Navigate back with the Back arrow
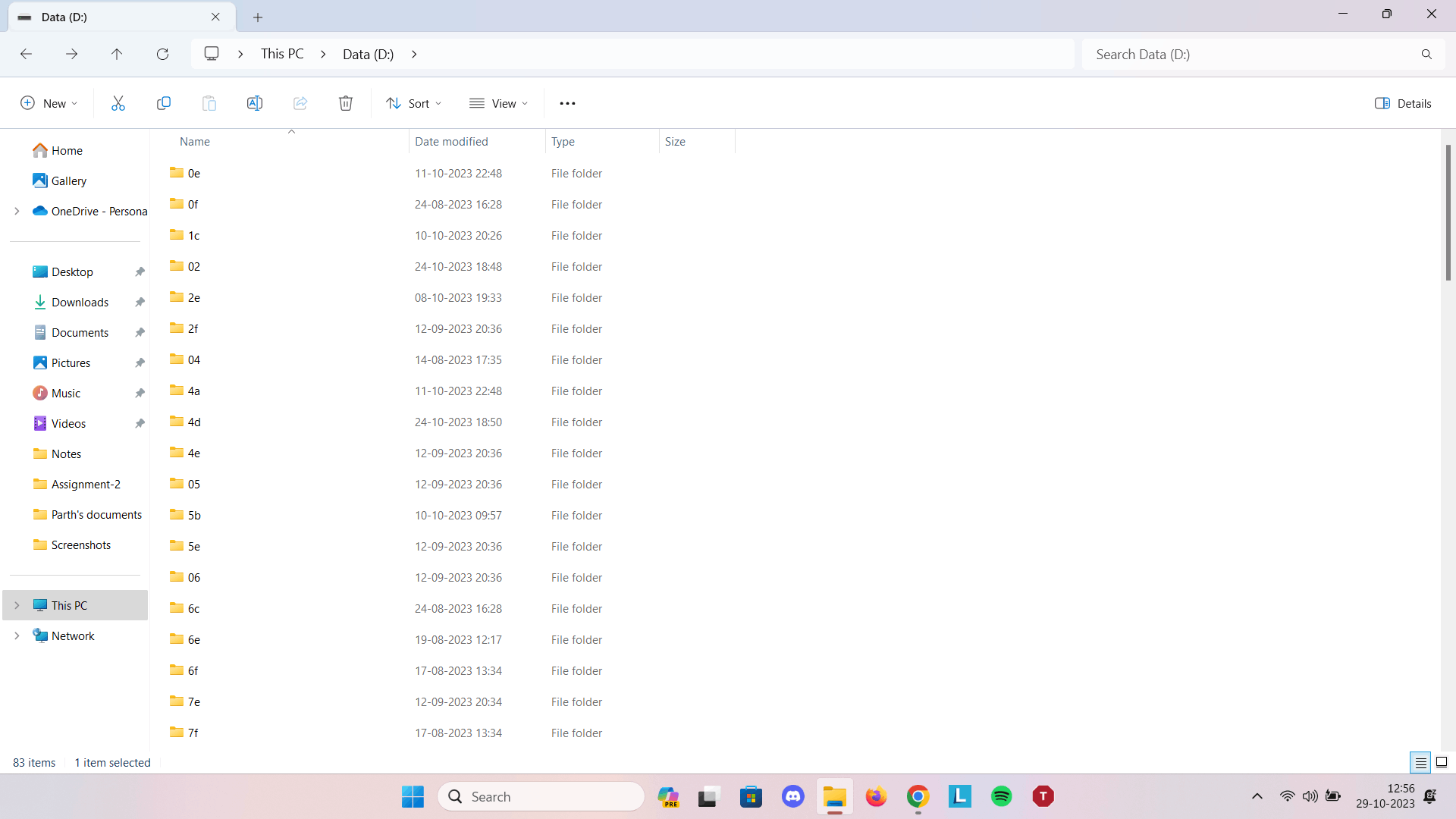 pyautogui.click(x=26, y=54)
